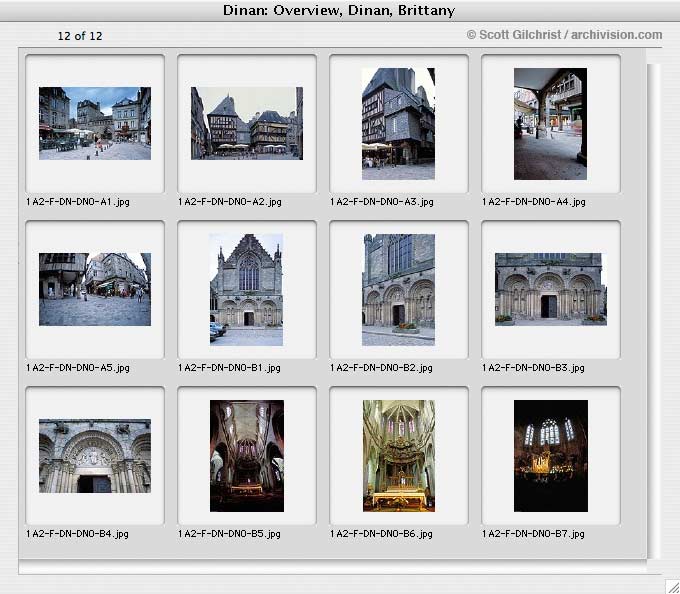680x594 pixels.
Task: Select the 1A2-F-DN-DNO-B3.jpg triple arch thumbnail
Action: (x=551, y=289)
